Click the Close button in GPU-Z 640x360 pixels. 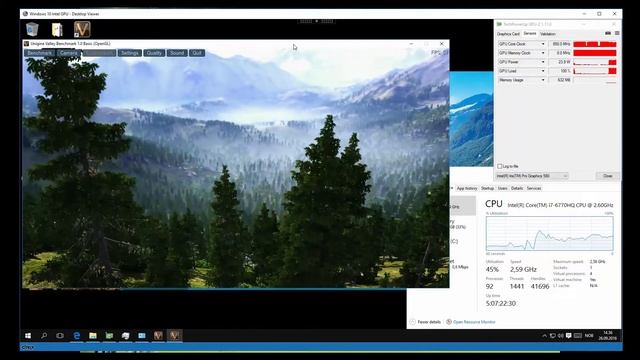[x=607, y=176]
